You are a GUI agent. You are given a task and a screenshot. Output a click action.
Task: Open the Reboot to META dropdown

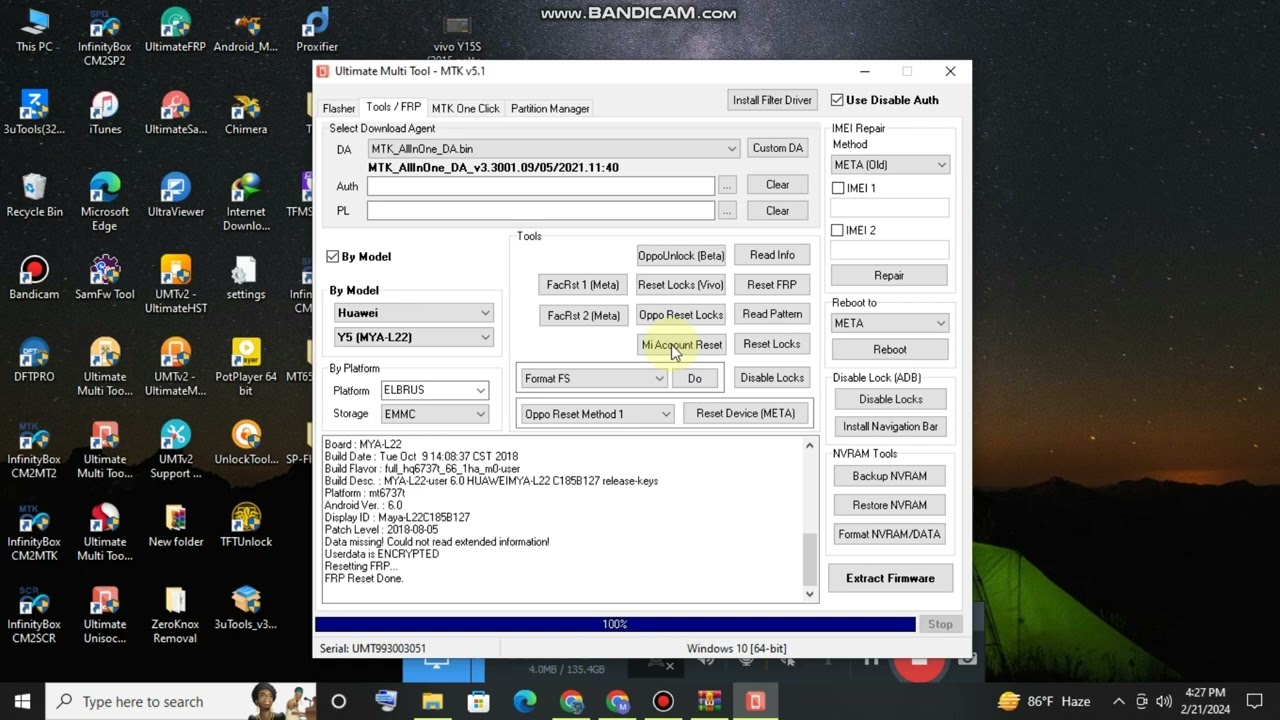click(x=889, y=323)
